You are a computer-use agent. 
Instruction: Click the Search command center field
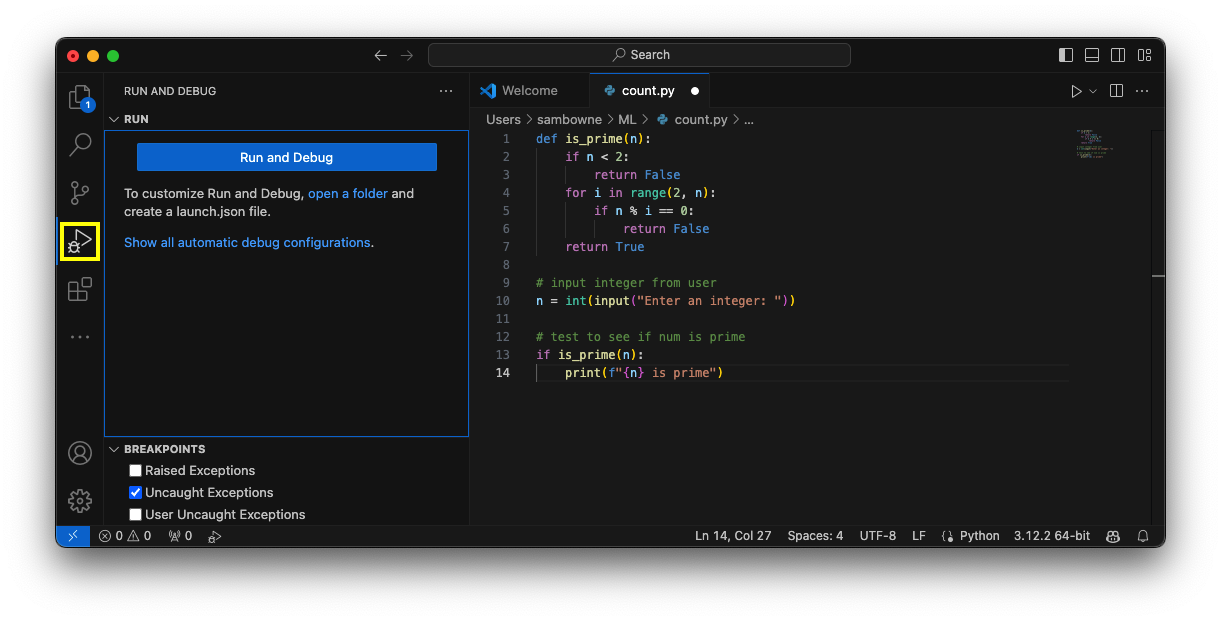[639, 55]
